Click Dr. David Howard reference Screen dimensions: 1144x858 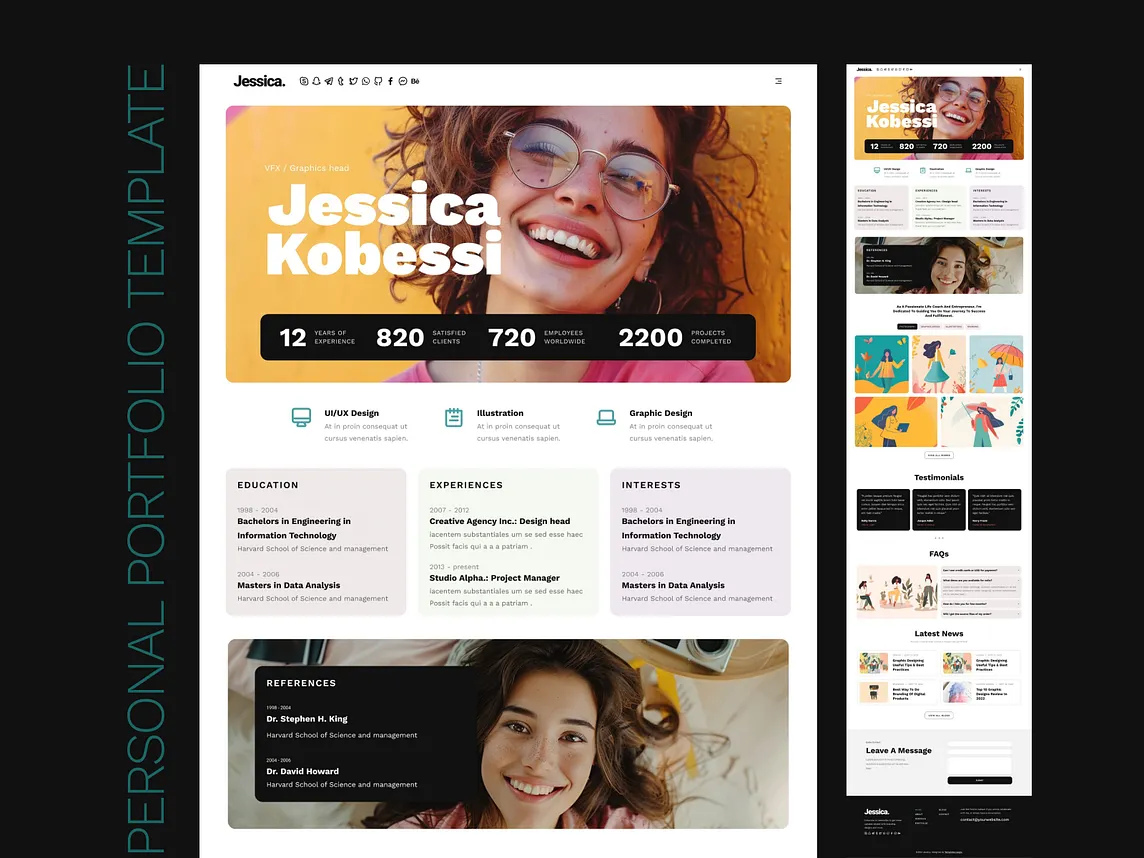coord(303,771)
